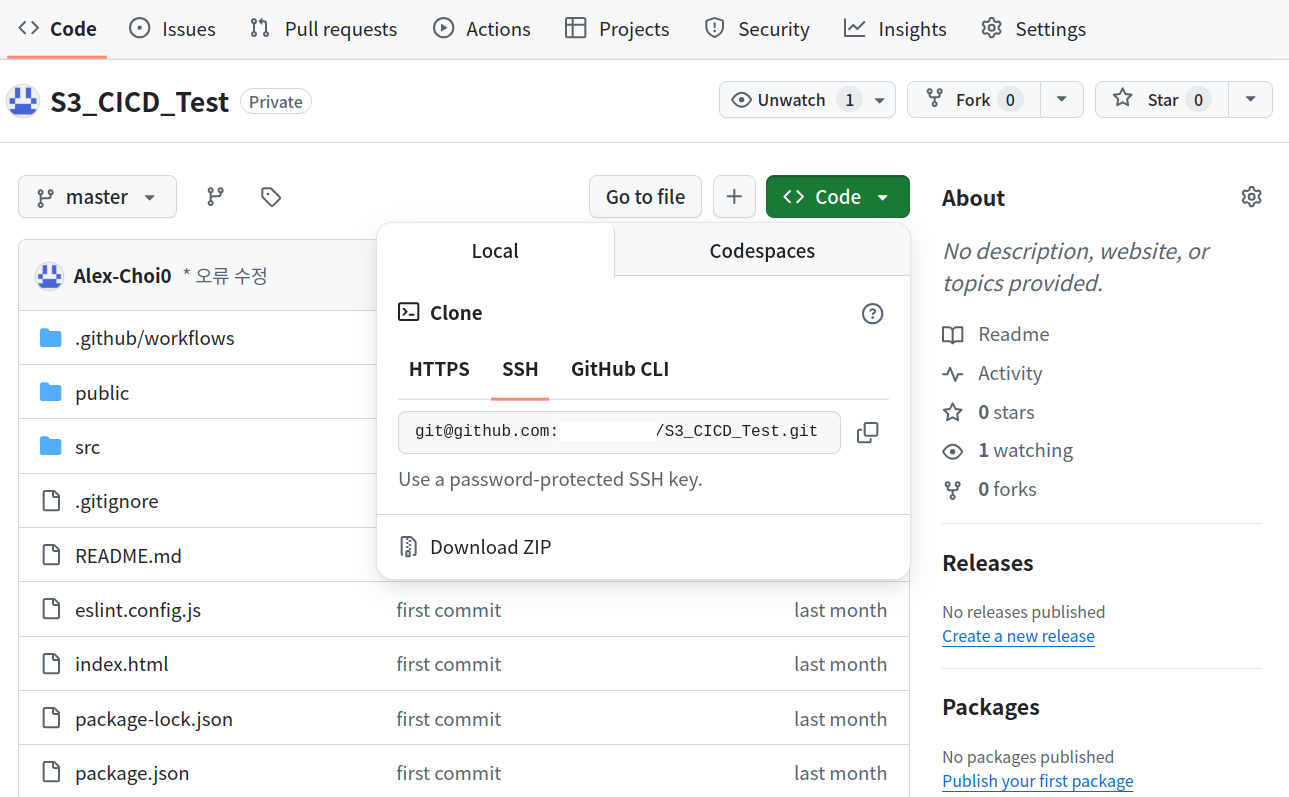Click the 1 watching link

1025,451
